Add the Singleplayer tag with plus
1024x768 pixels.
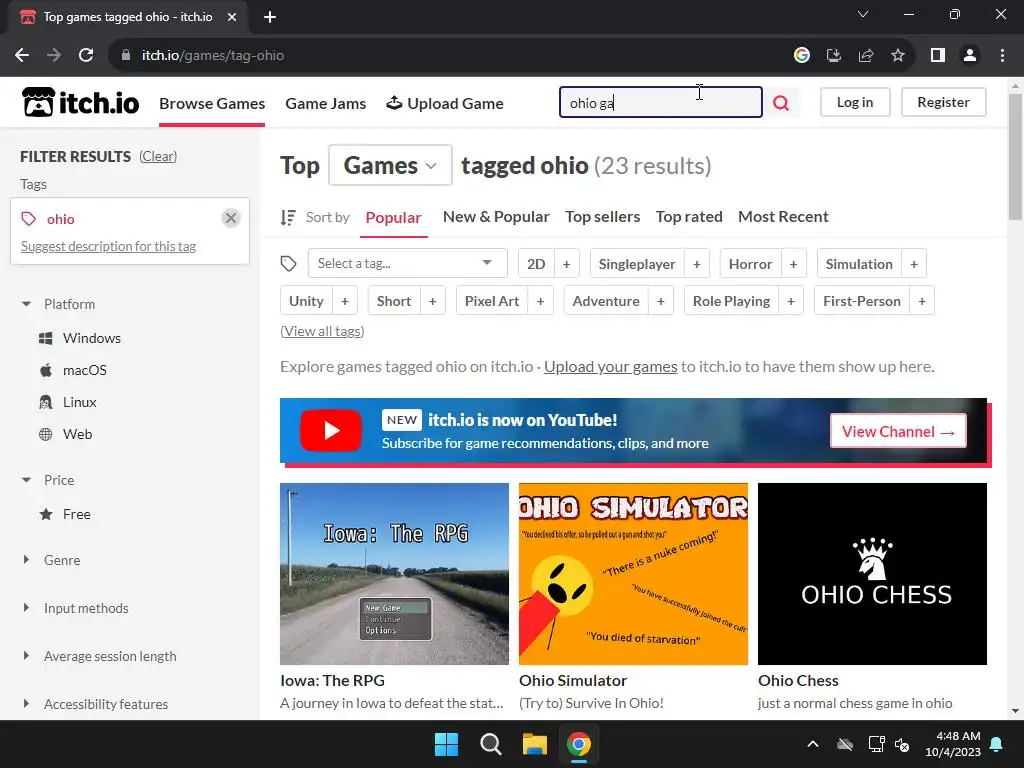(697, 264)
